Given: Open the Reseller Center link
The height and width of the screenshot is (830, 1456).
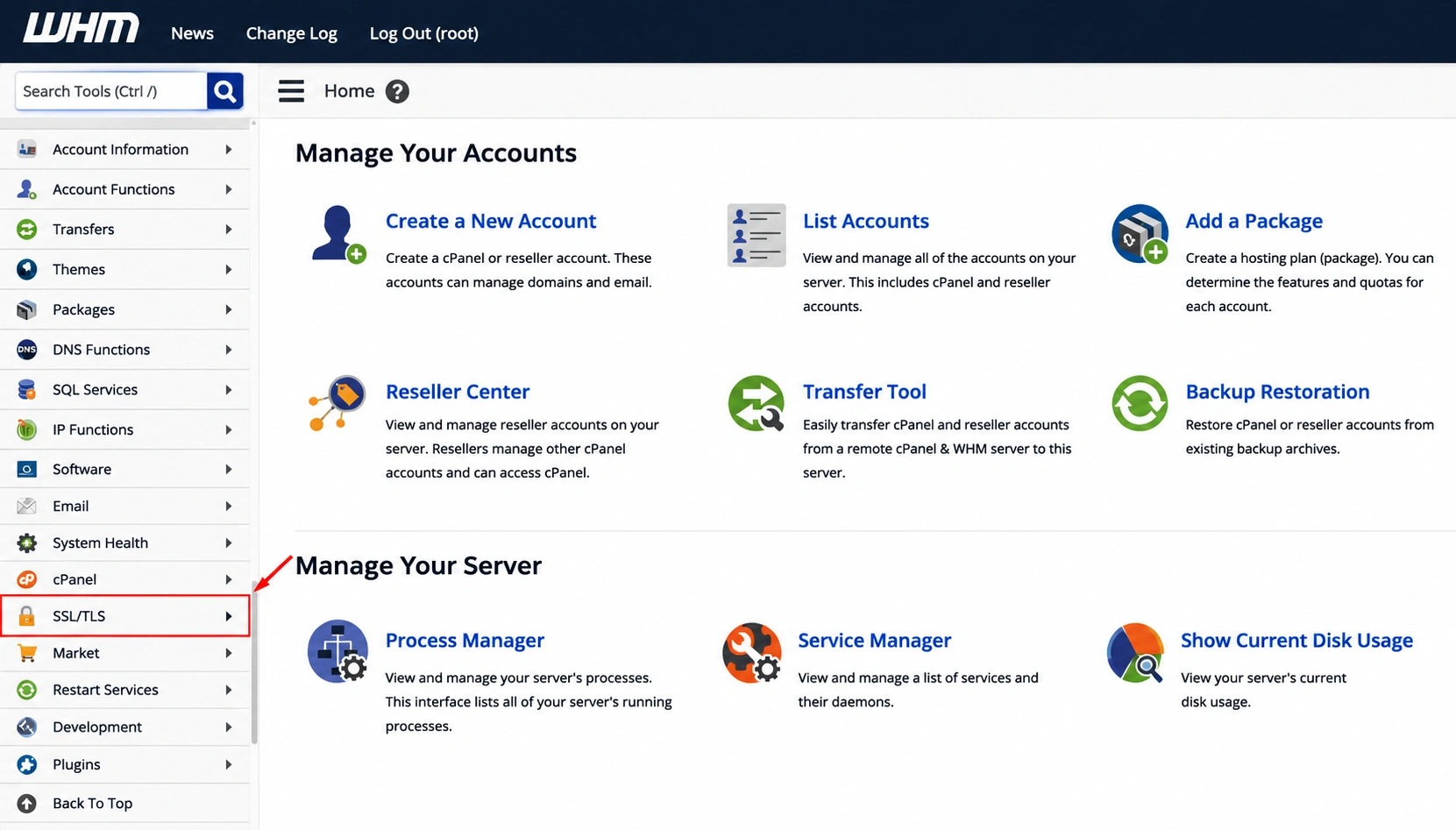Looking at the screenshot, I should (x=458, y=392).
